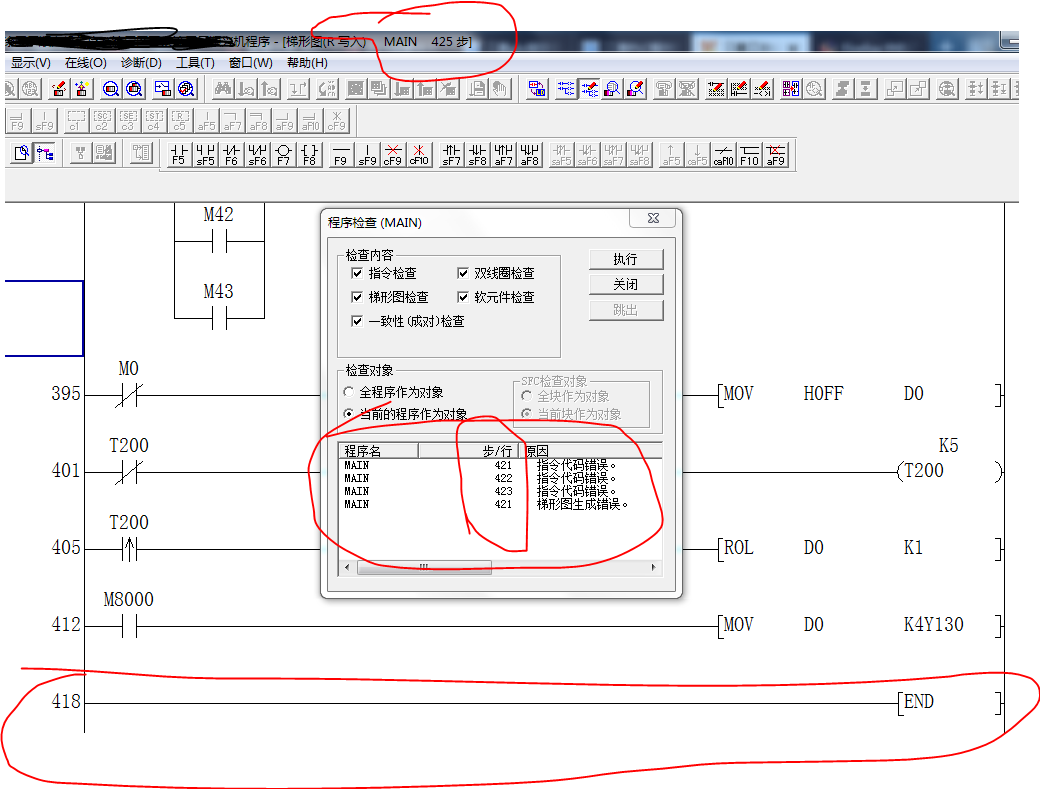Image resolution: width=1040 pixels, height=789 pixels.
Task: Insert normally closed contact F6
Action: (x=231, y=153)
